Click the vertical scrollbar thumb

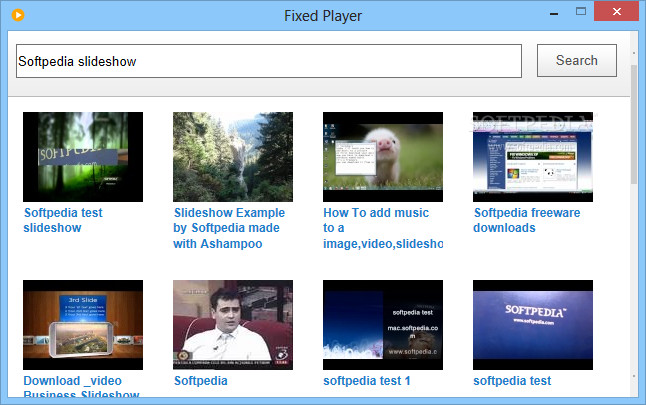coord(634,124)
